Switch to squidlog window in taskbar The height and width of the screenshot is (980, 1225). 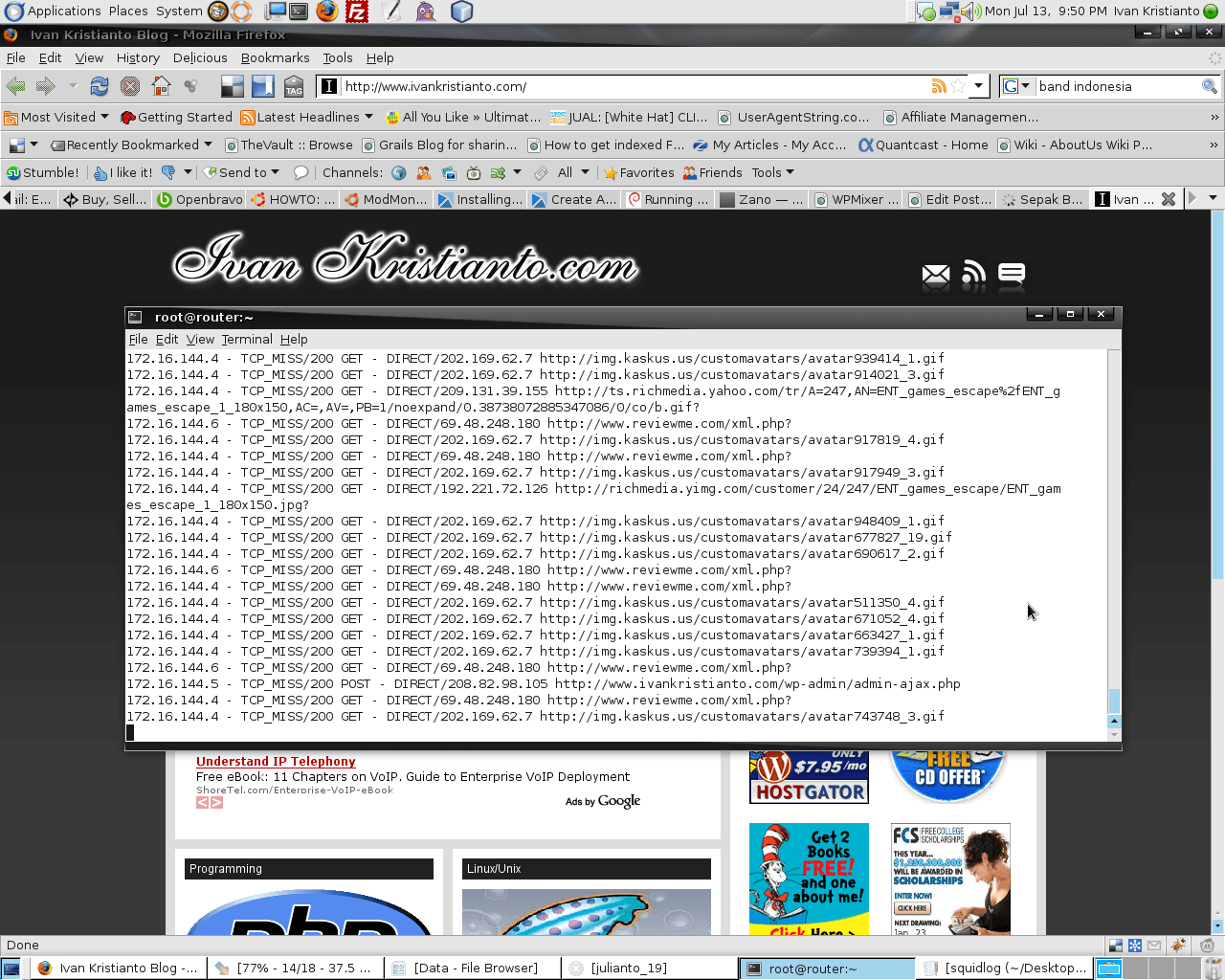coord(1005,969)
